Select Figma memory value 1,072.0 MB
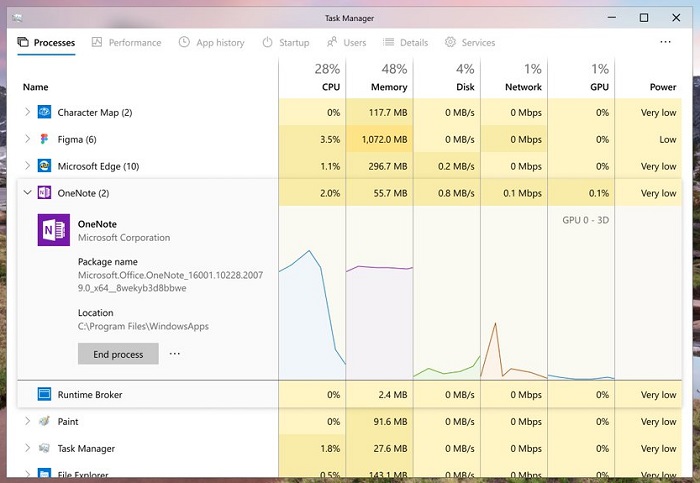Image resolution: width=700 pixels, height=483 pixels. point(384,139)
